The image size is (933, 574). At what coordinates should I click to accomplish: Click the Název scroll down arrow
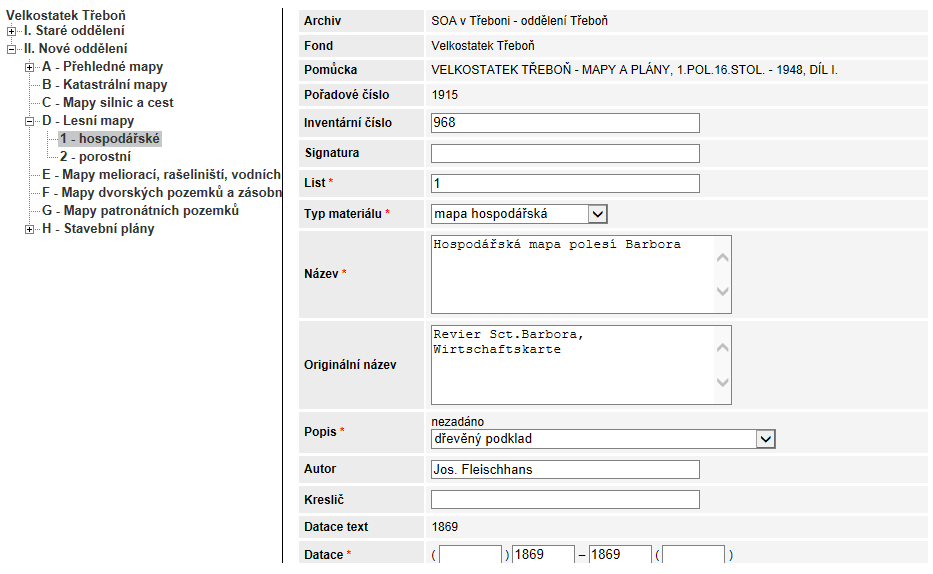[x=722, y=291]
